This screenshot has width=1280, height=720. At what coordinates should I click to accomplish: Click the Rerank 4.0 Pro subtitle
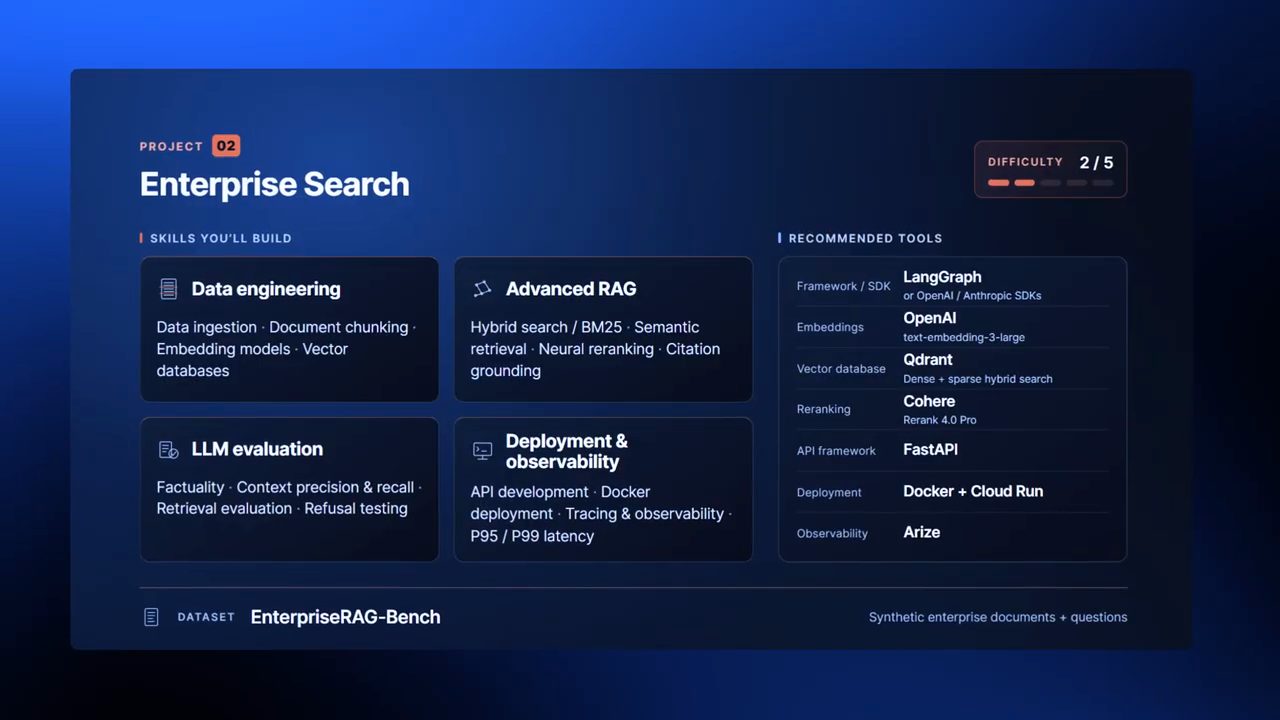click(x=940, y=420)
